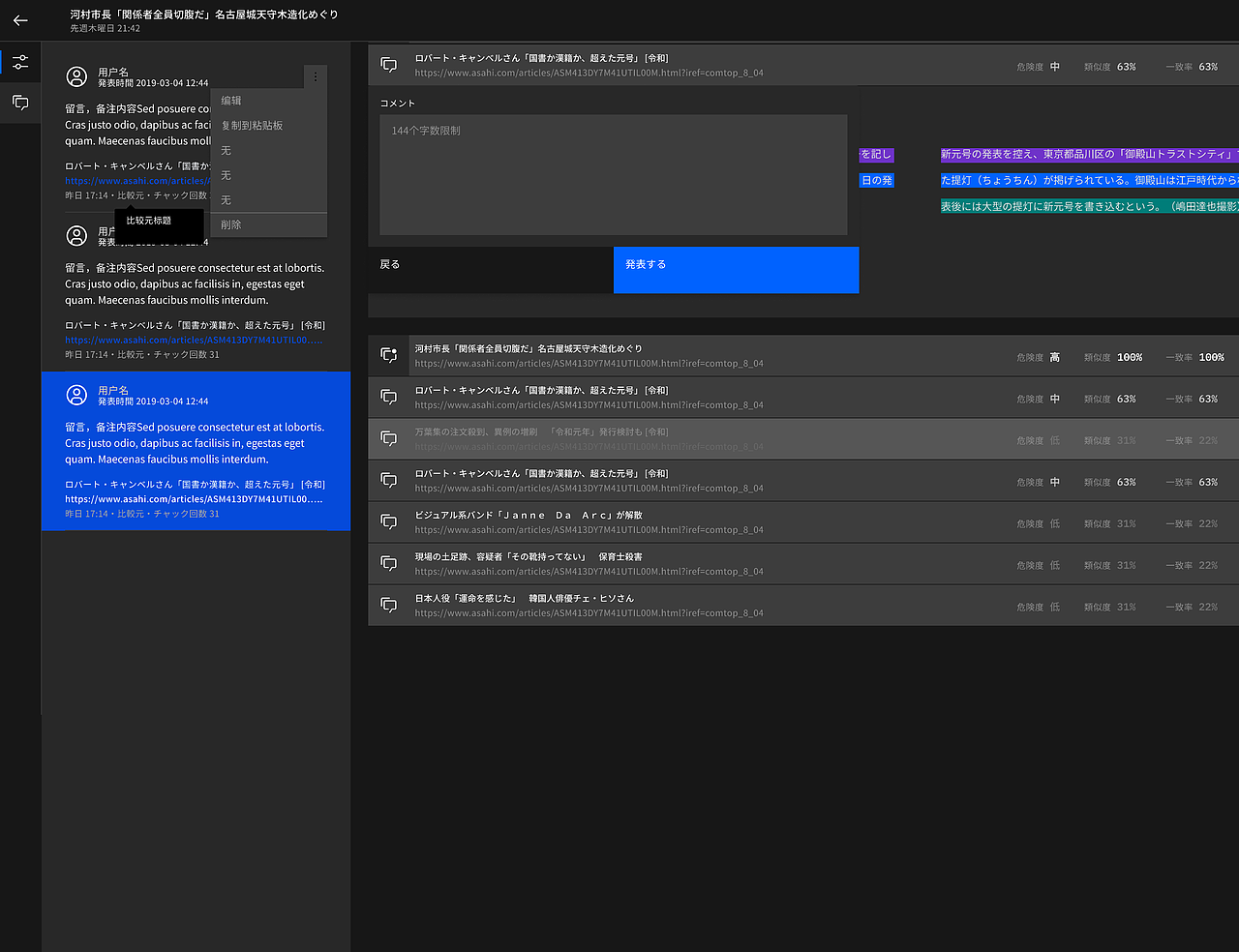The width and height of the screenshot is (1239, 952).
Task: Choose 编辑 from the comment menu
Action: (268, 101)
